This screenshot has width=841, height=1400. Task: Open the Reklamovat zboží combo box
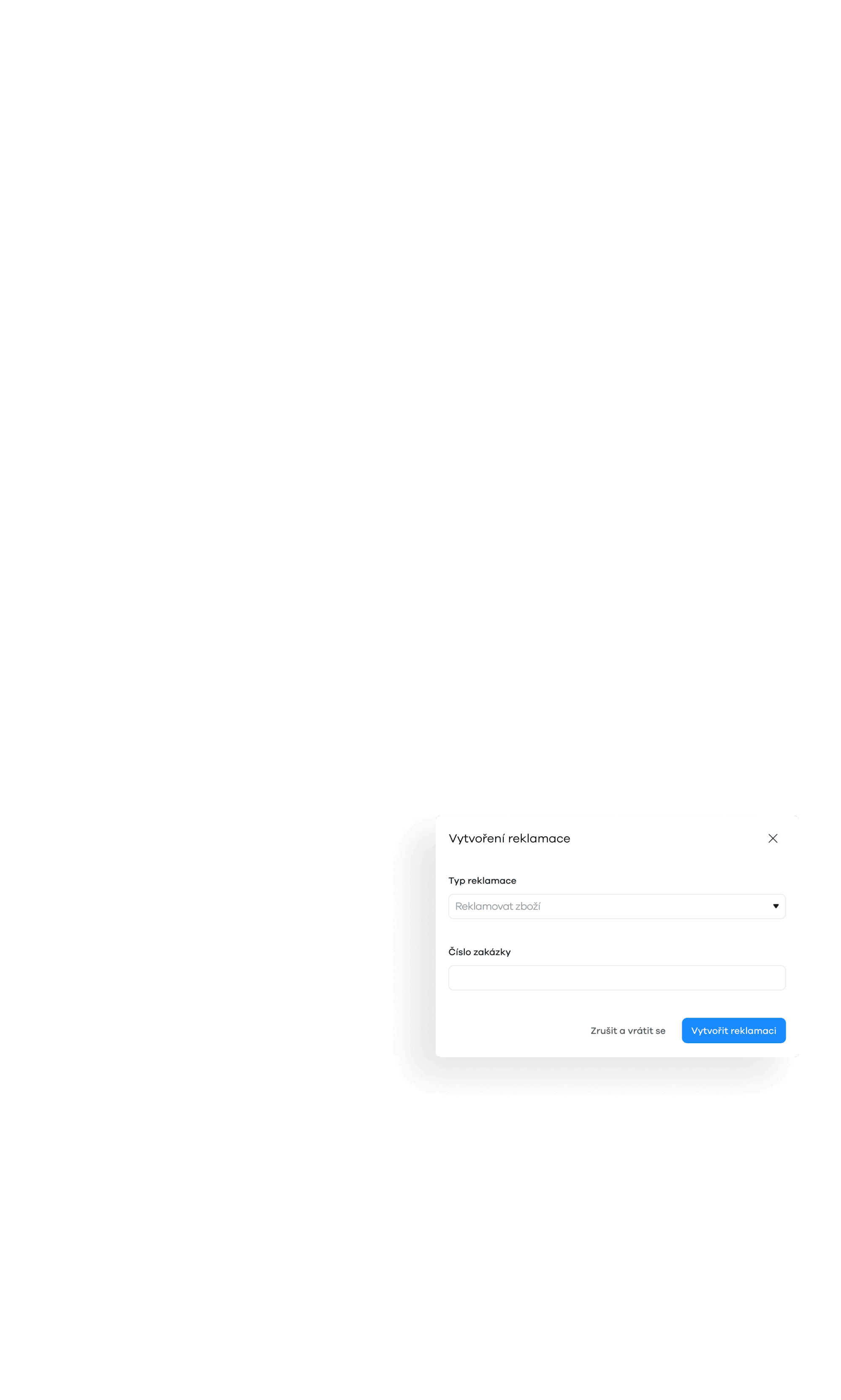616,906
